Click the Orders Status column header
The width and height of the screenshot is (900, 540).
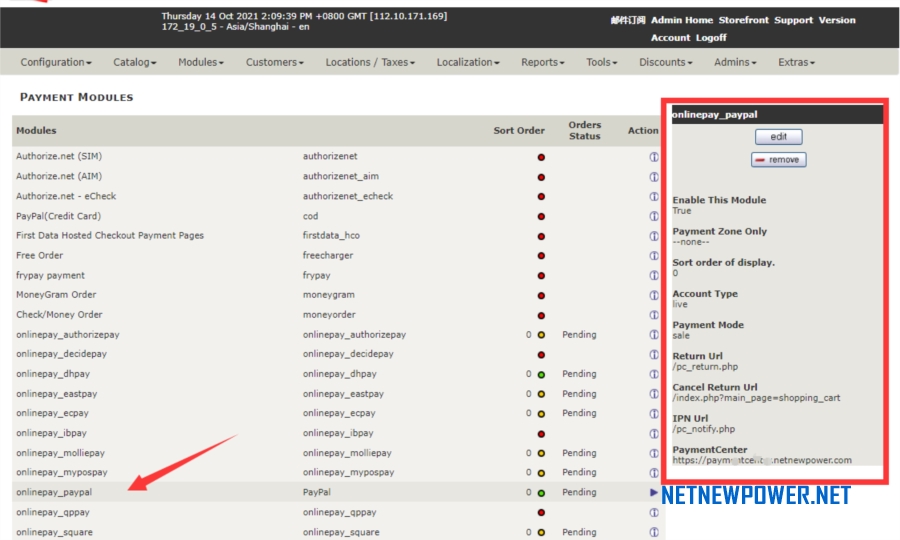[584, 130]
